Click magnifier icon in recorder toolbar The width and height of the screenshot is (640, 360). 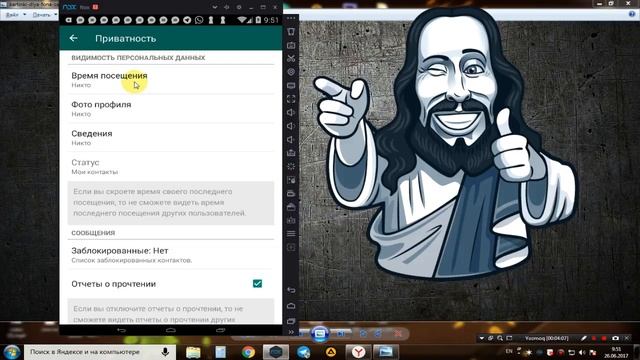(500, 338)
